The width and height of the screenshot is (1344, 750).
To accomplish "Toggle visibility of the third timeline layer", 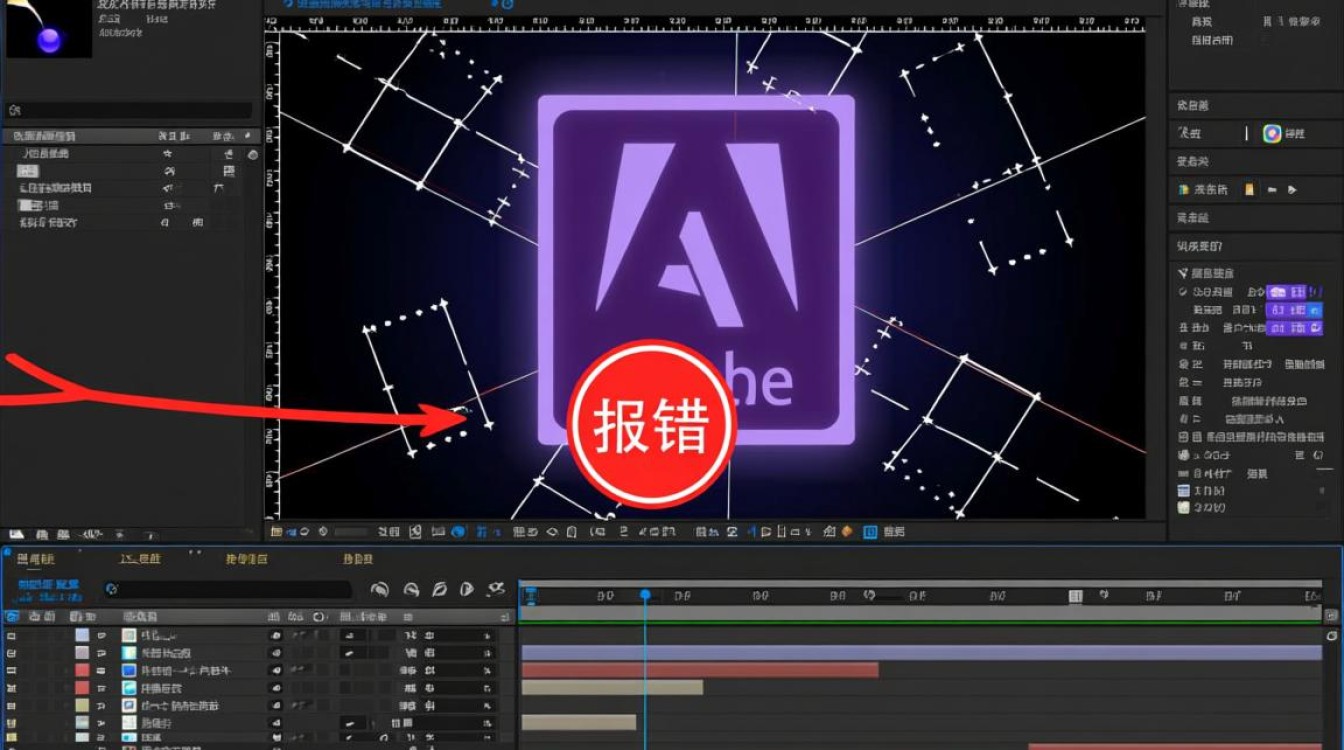I will (x=12, y=670).
